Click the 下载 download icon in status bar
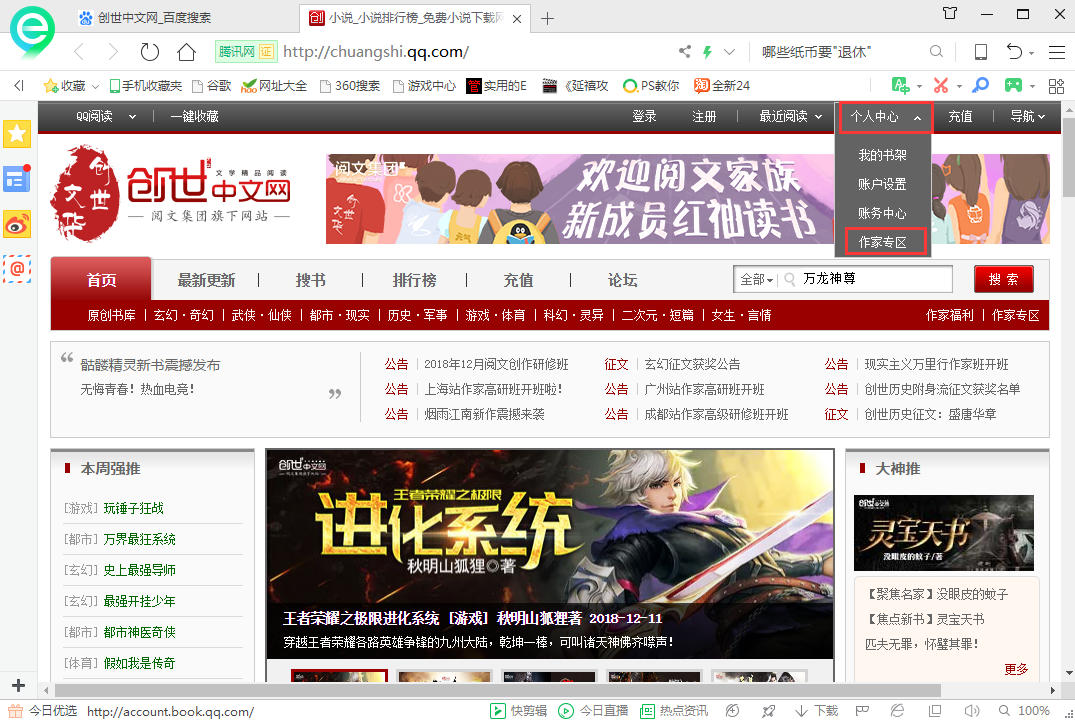Screen dimensions: 1075x723 (816, 710)
